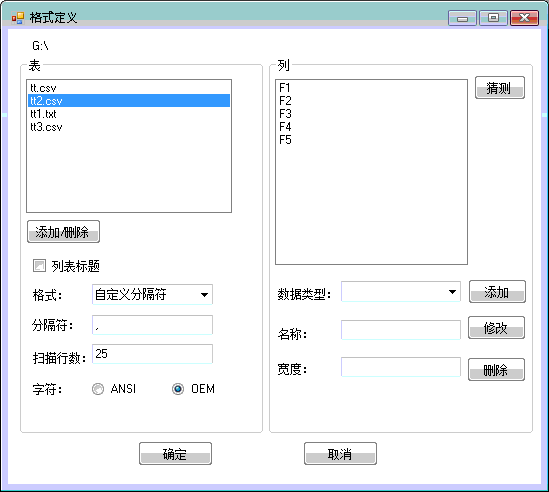The height and width of the screenshot is (492, 549).
Task: Close the 格式定义 window
Action: coord(524,18)
